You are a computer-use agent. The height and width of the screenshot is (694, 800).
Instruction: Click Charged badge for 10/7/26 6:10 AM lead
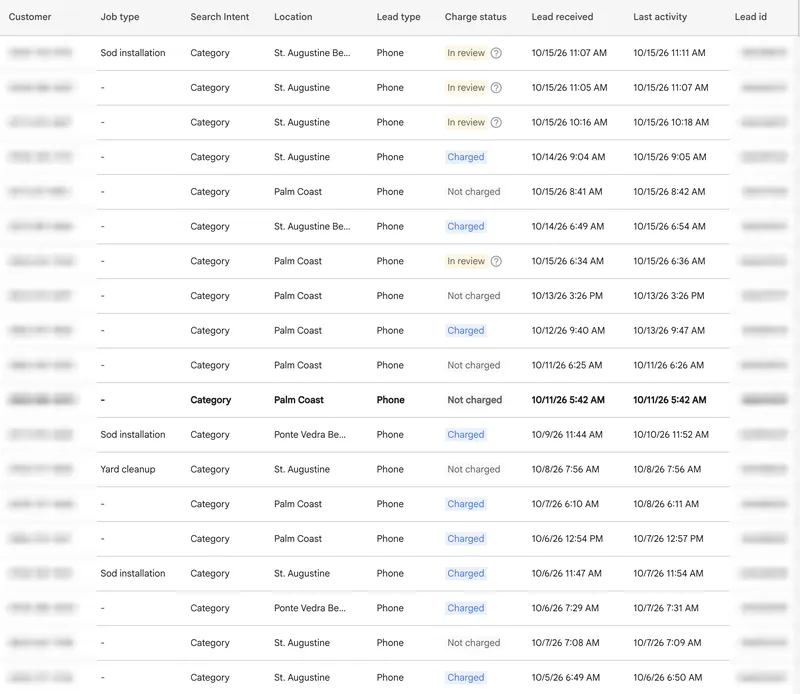tap(465, 504)
